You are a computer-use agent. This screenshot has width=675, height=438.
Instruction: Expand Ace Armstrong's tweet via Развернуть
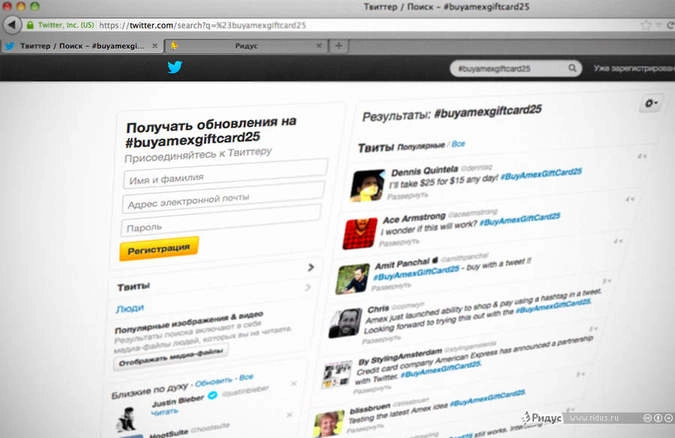click(x=400, y=241)
